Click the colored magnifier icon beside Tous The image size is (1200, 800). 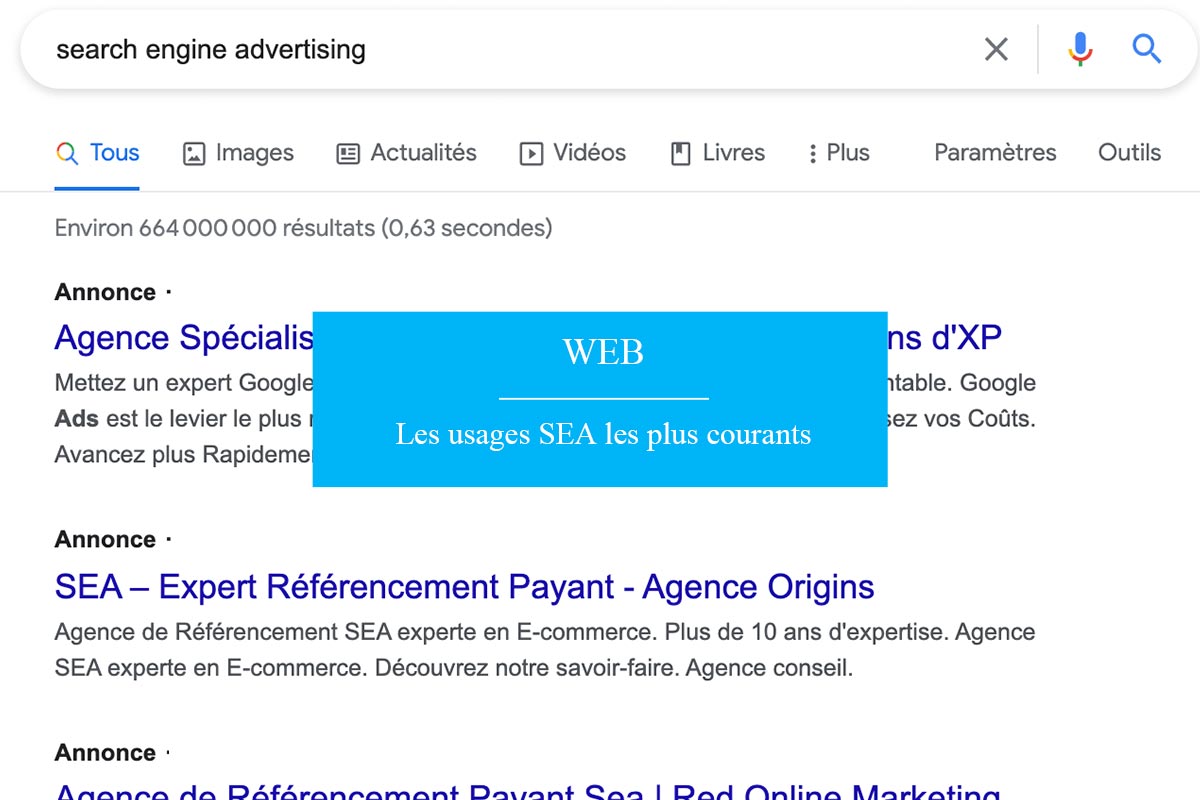[67, 153]
